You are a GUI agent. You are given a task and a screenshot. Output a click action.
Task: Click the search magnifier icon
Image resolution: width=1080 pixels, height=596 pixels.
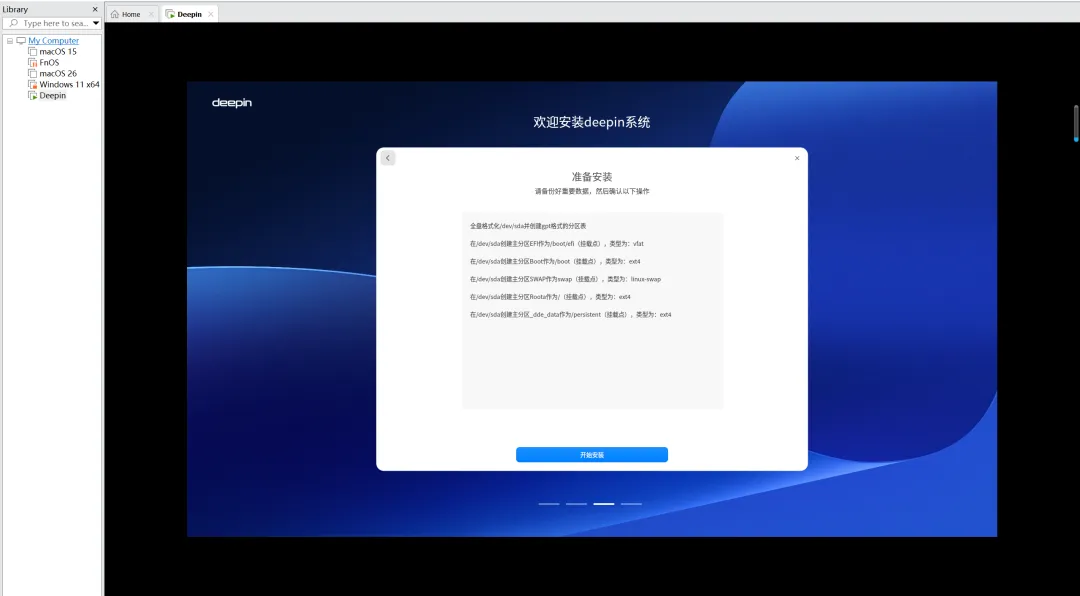tap(13, 23)
